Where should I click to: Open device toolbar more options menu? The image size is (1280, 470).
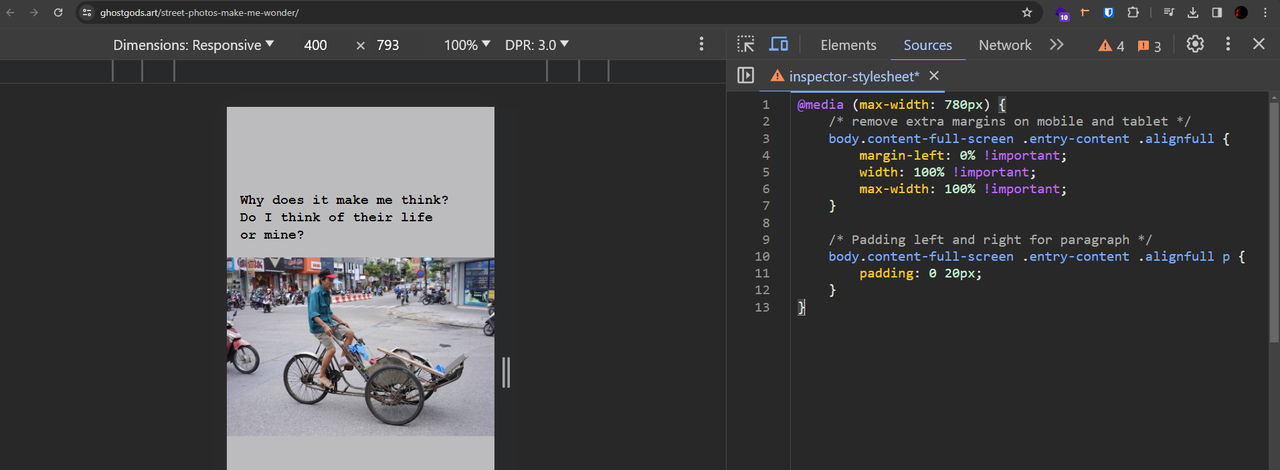pyautogui.click(x=701, y=44)
